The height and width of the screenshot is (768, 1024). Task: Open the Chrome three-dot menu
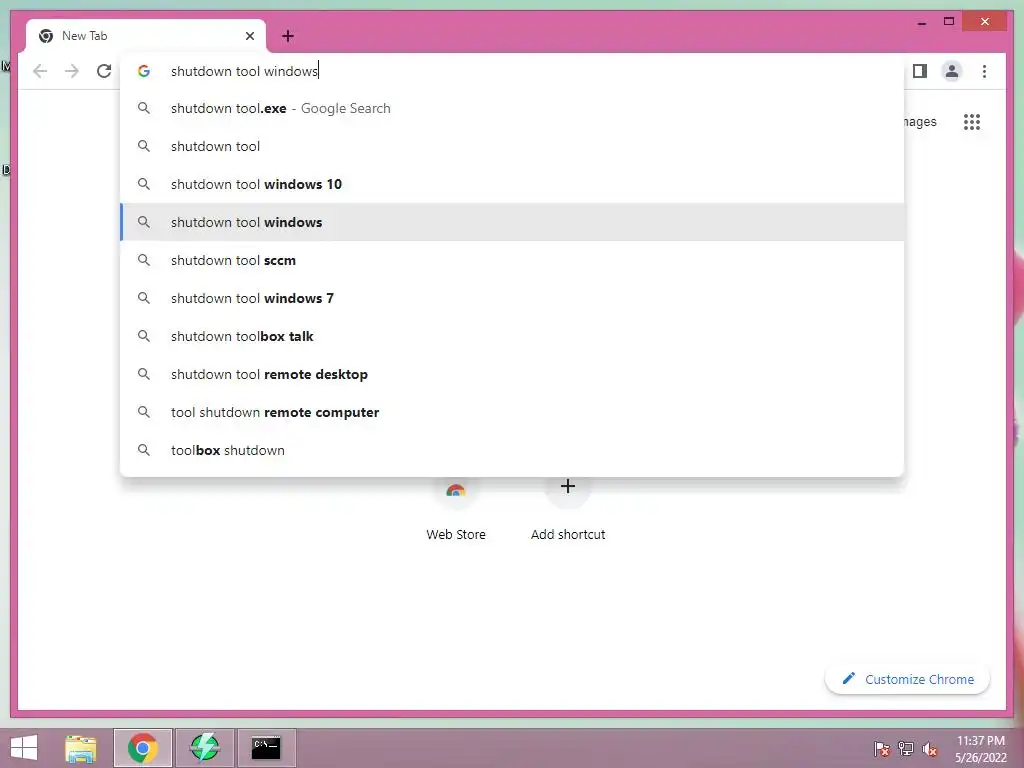(x=984, y=71)
